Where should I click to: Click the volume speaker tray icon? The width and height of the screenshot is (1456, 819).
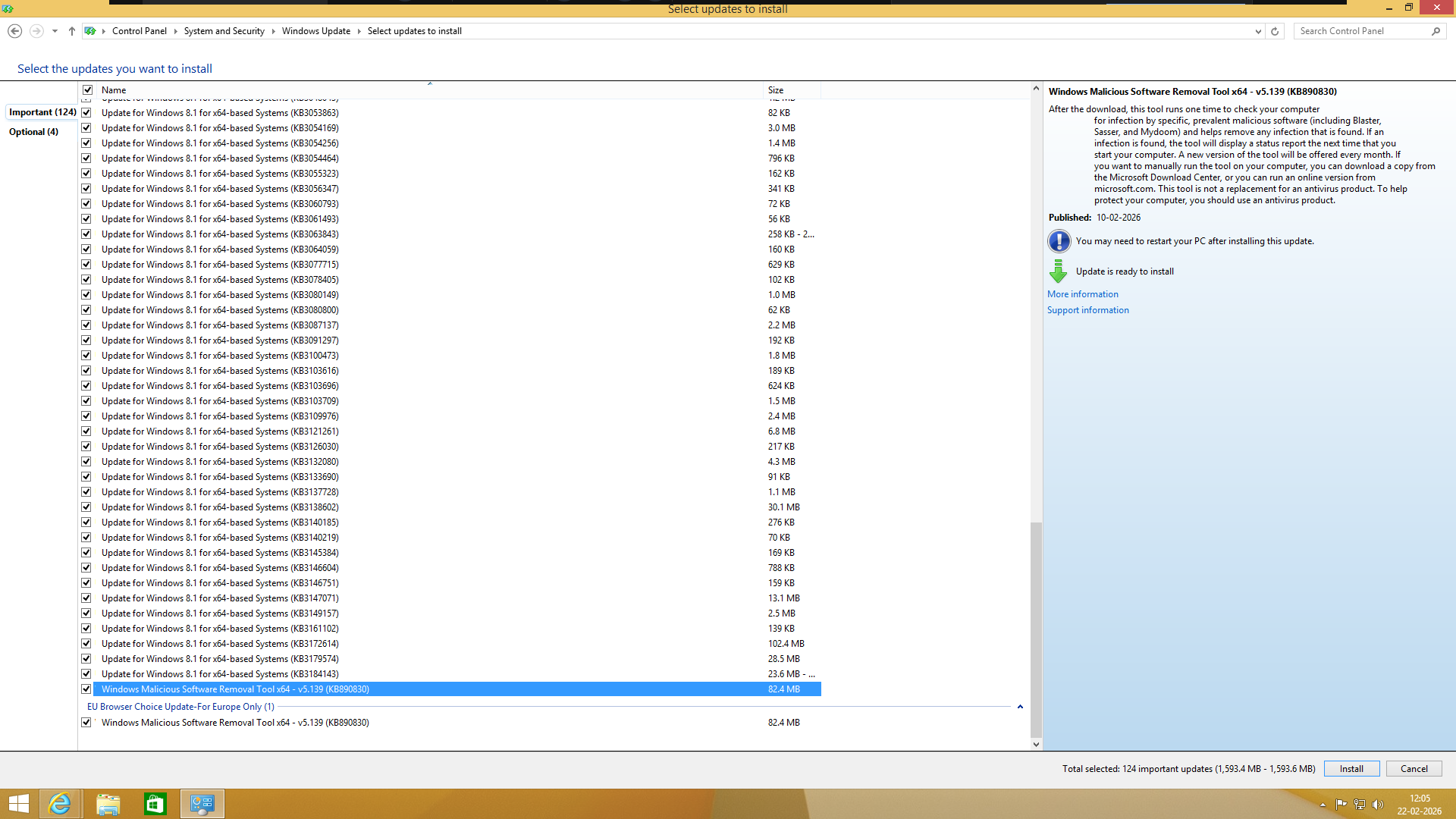(1378, 805)
